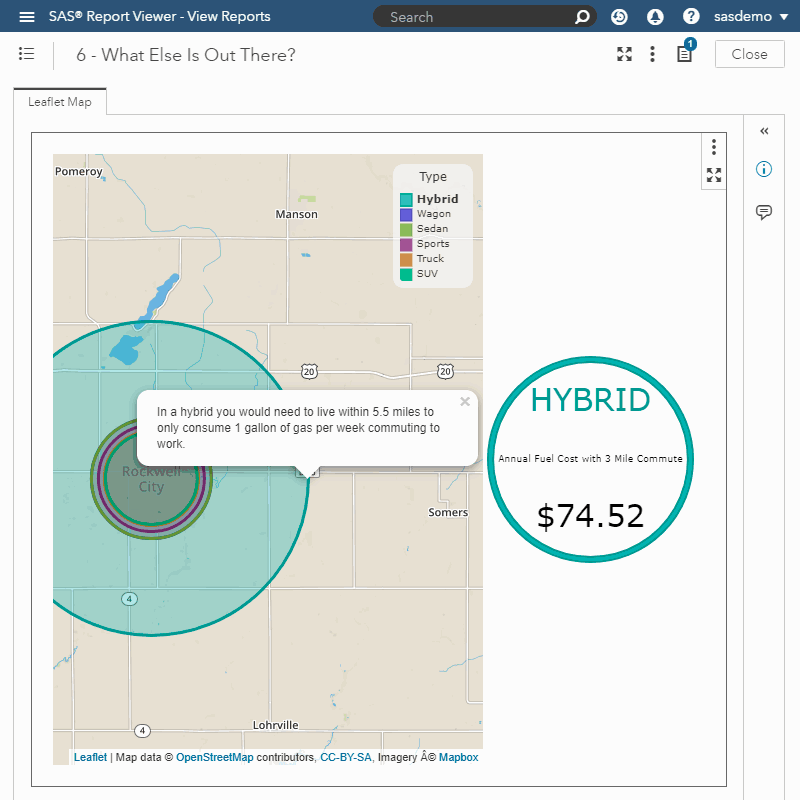The height and width of the screenshot is (800, 800).
Task: Open the report table of contents icon
Action: (27, 54)
